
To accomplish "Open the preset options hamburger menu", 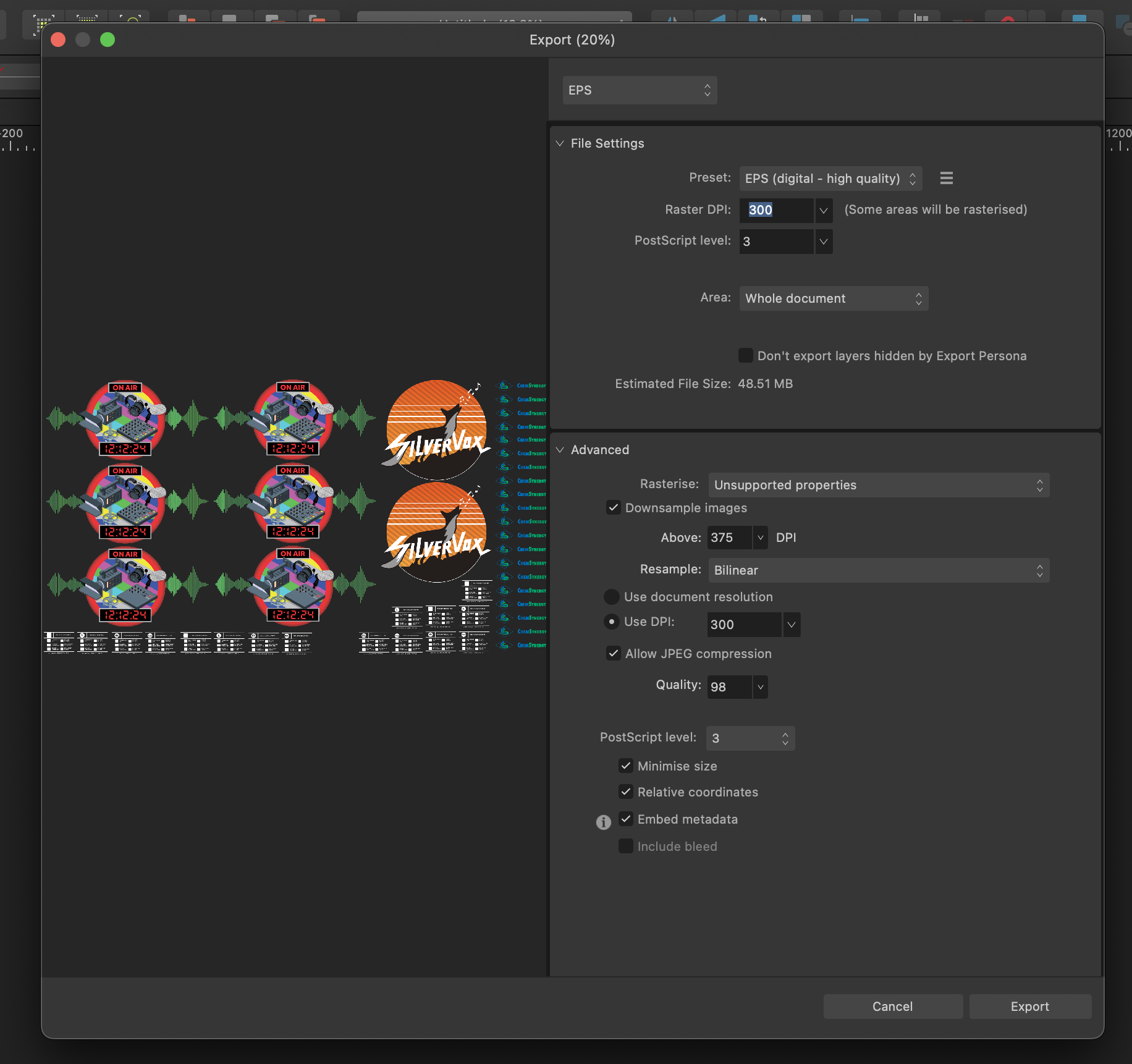I will (x=946, y=179).
